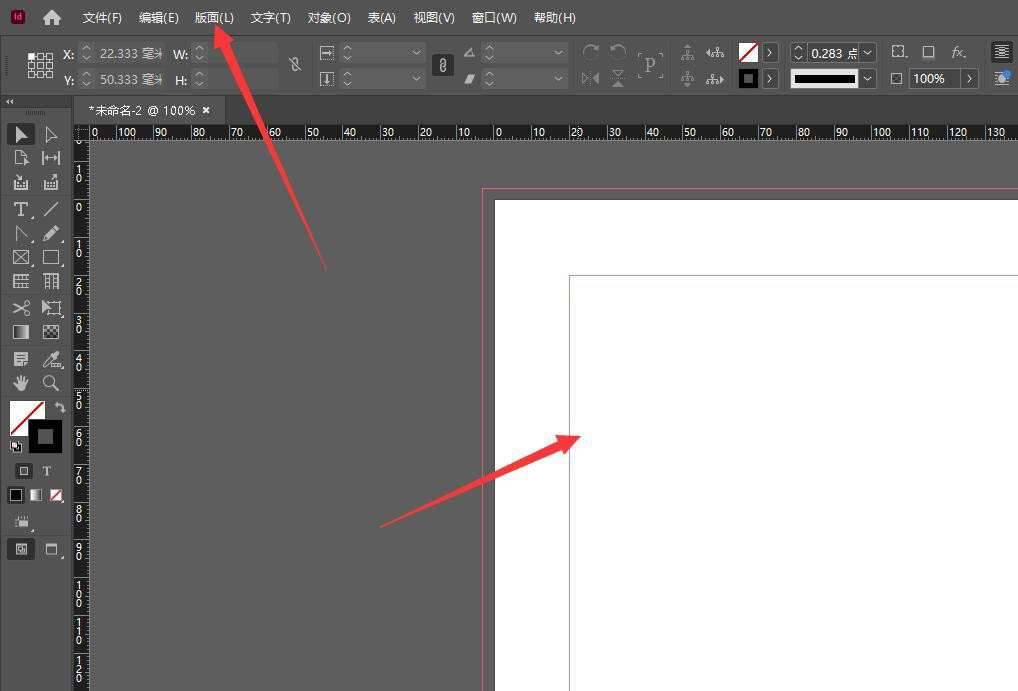Go to the Home screen

pyautogui.click(x=52, y=18)
